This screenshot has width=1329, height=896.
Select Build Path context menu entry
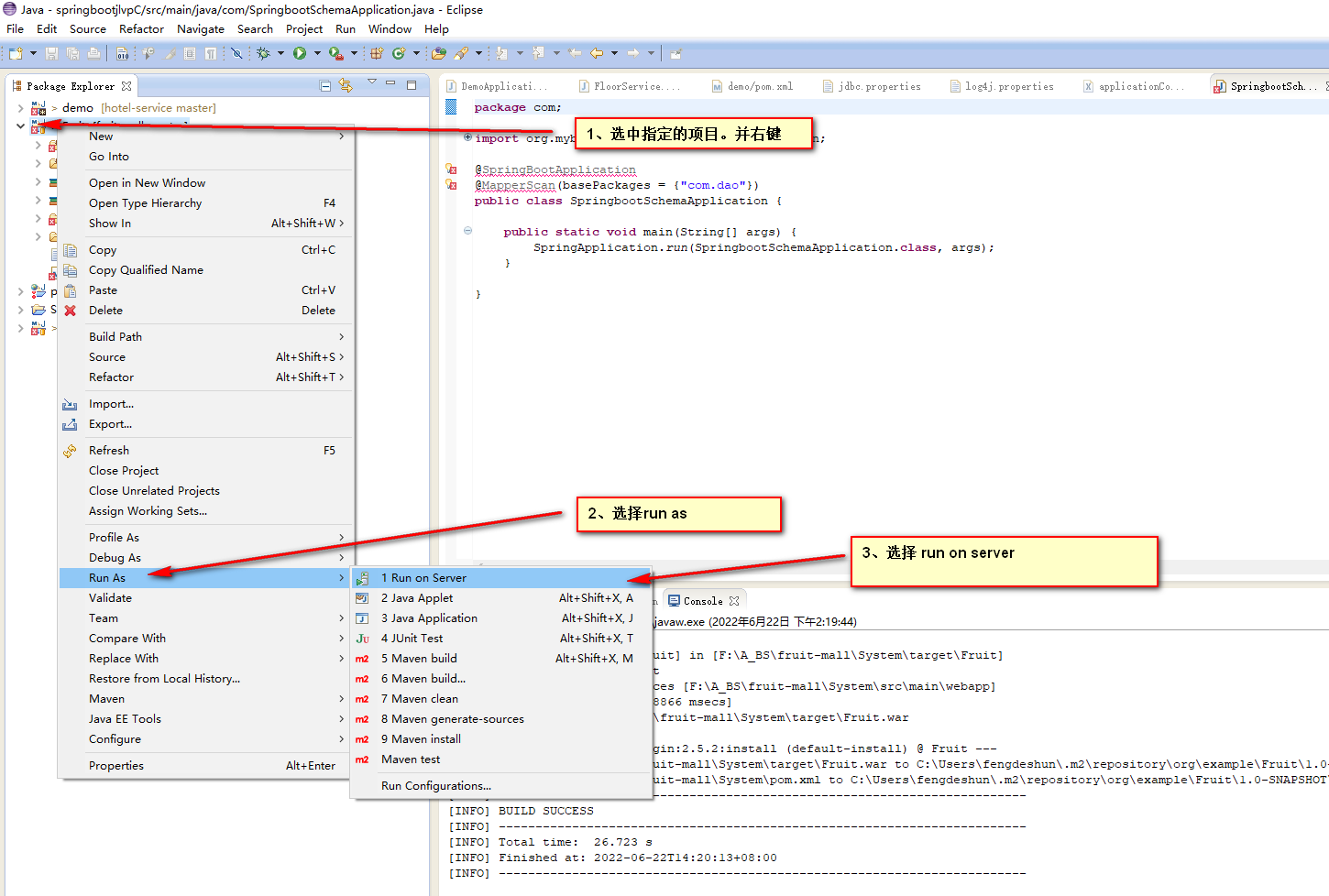coord(204,337)
